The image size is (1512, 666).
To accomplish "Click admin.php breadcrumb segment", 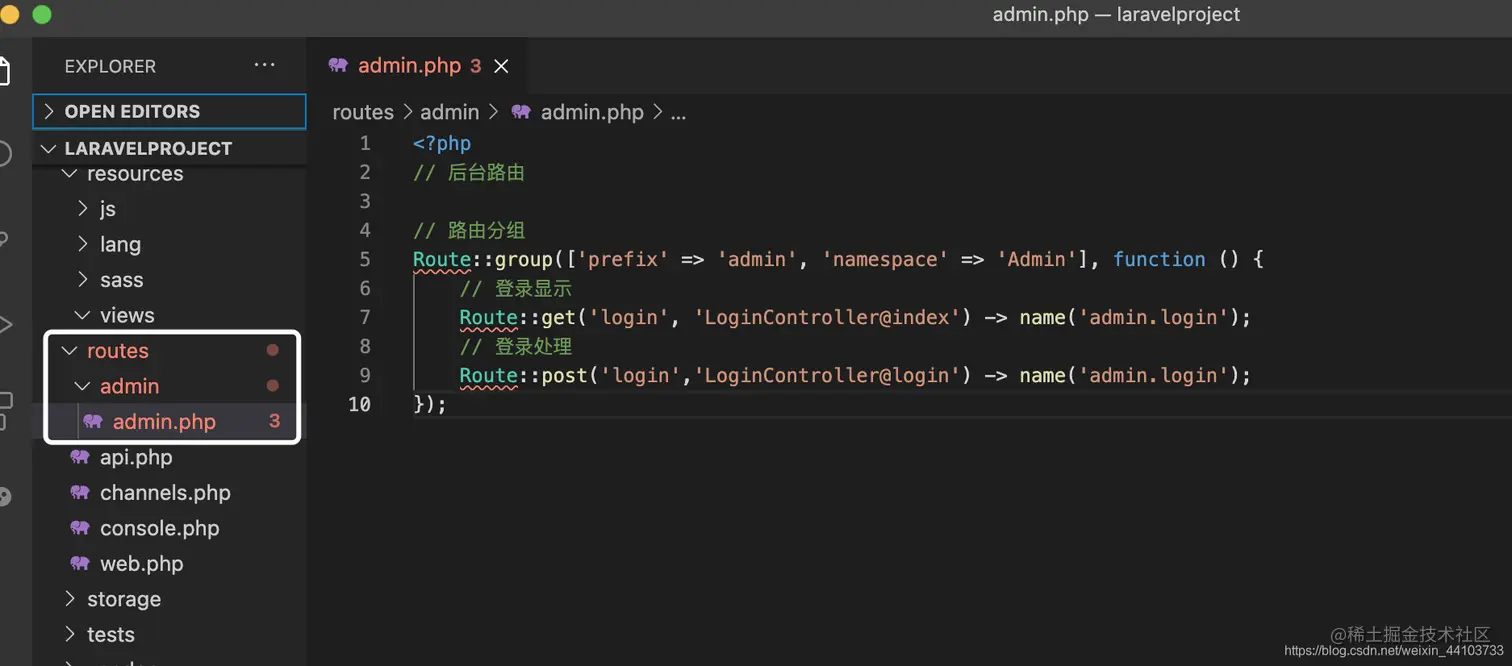I will click(592, 112).
